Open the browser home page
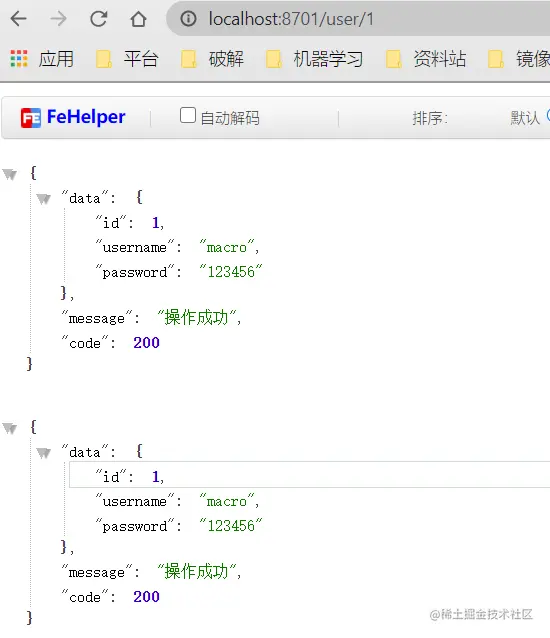Viewport: 550px width, 638px height. tap(138, 19)
